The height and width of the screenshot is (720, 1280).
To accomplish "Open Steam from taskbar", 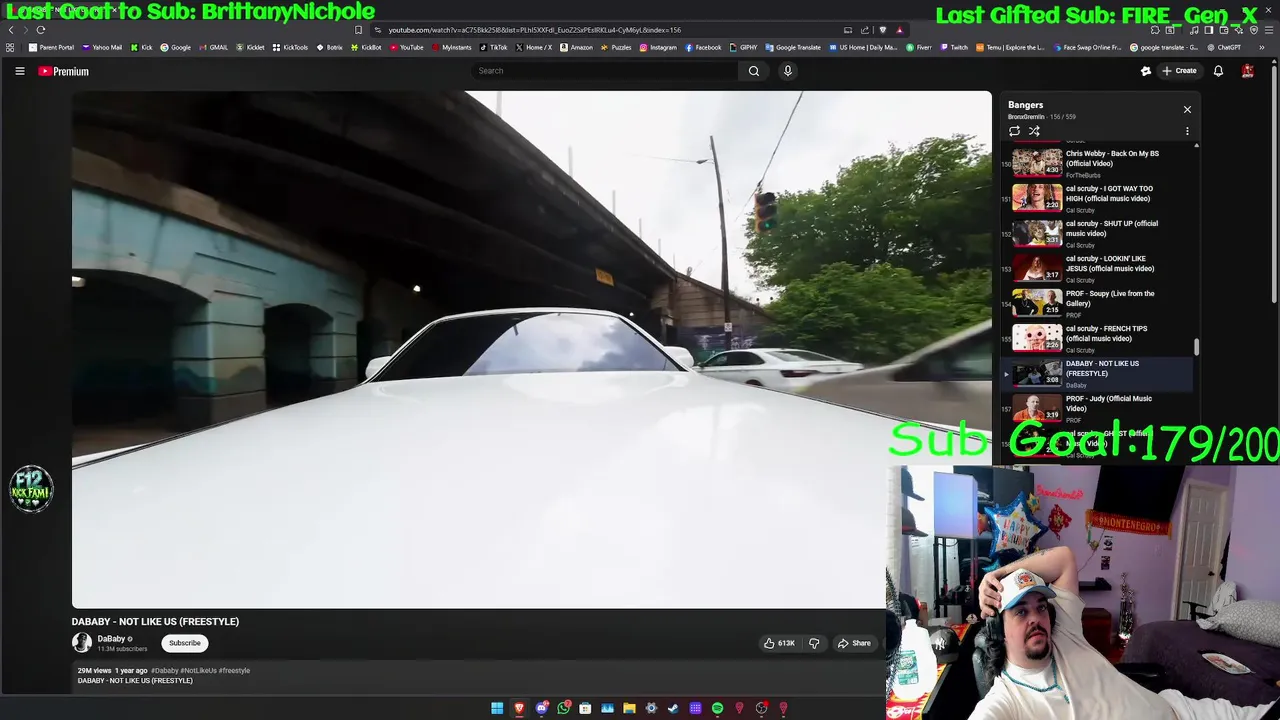I will coord(673,708).
